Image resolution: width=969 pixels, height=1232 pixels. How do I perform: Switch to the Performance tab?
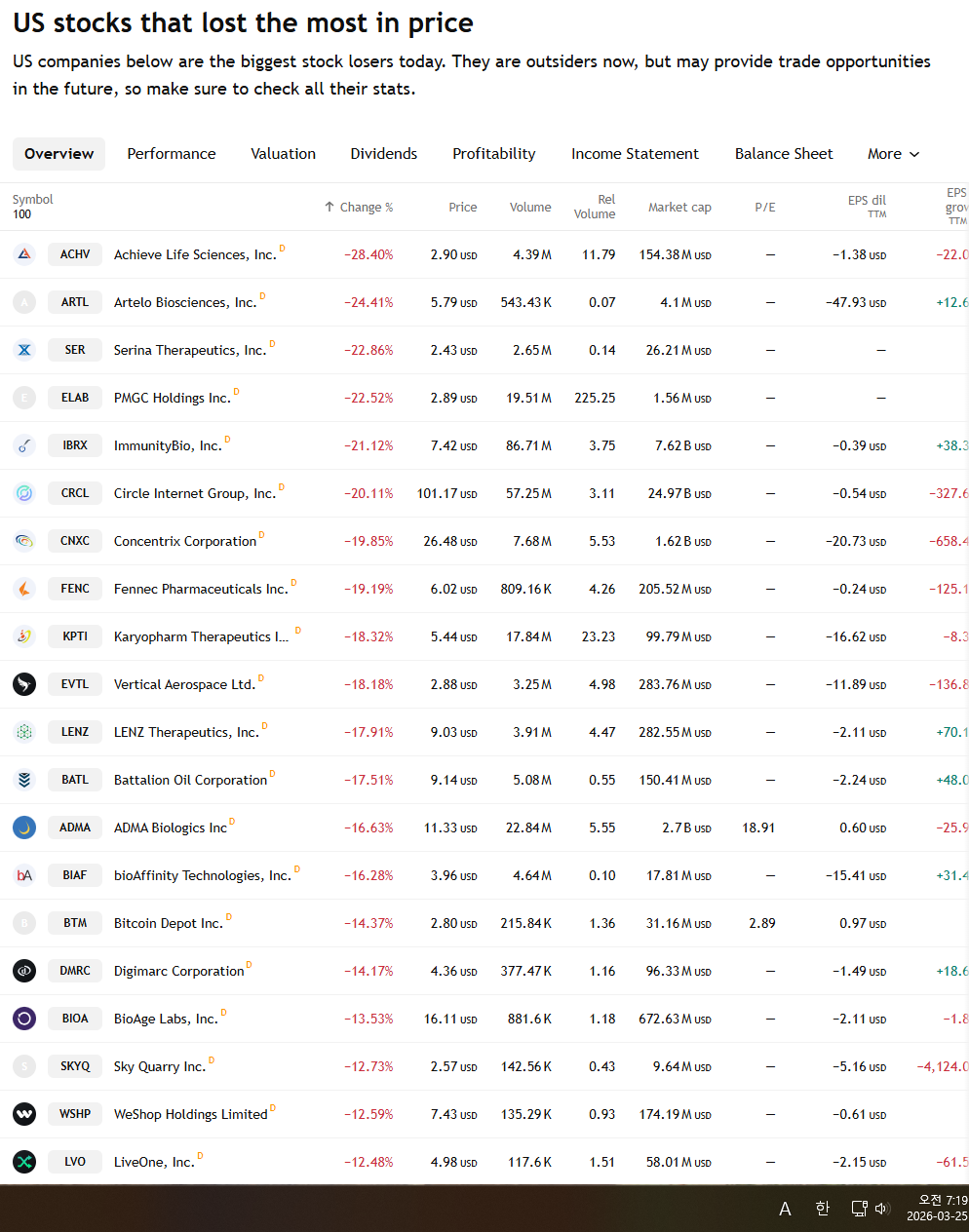click(x=172, y=154)
